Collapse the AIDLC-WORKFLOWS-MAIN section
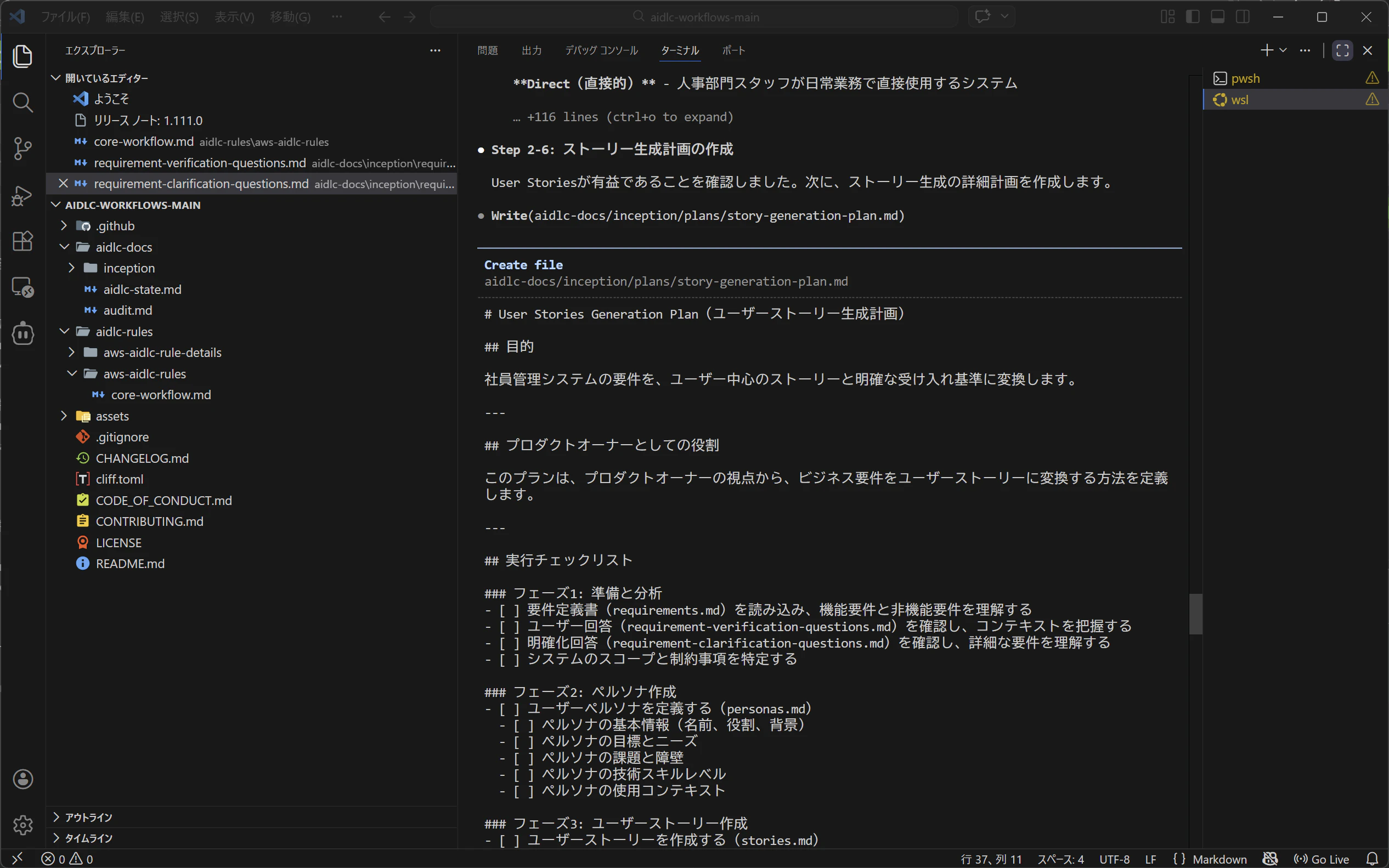Viewport: 1389px width, 868px height. (x=251, y=205)
